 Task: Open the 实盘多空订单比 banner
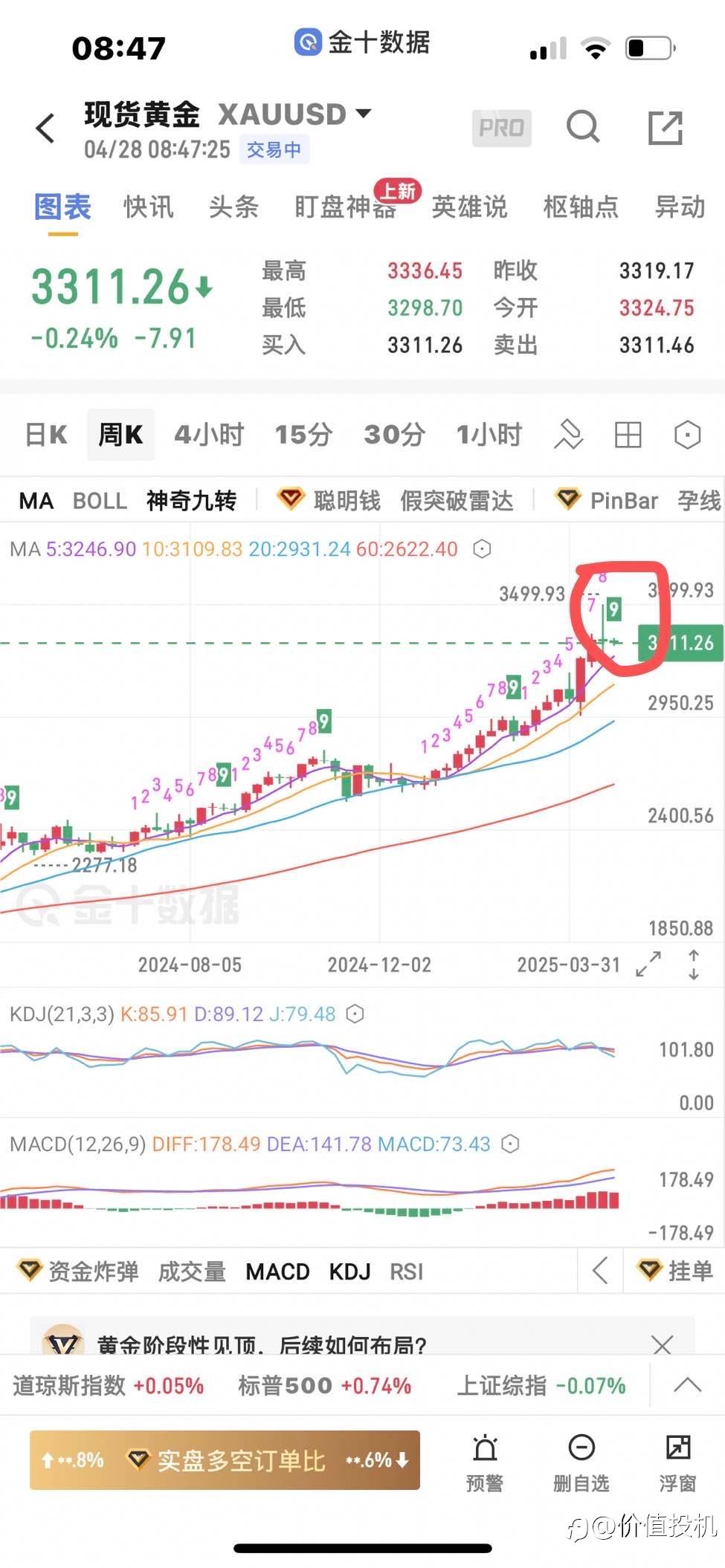pyautogui.click(x=225, y=1460)
